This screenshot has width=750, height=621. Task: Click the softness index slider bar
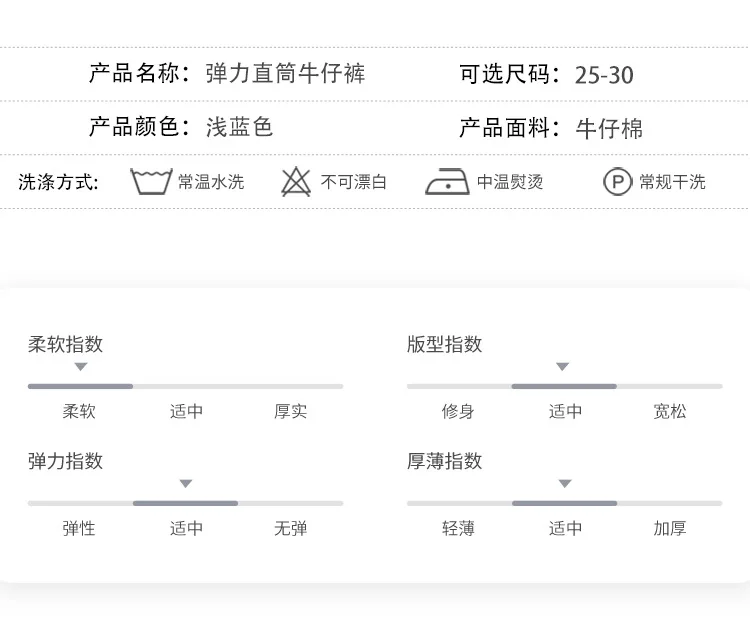[185, 386]
